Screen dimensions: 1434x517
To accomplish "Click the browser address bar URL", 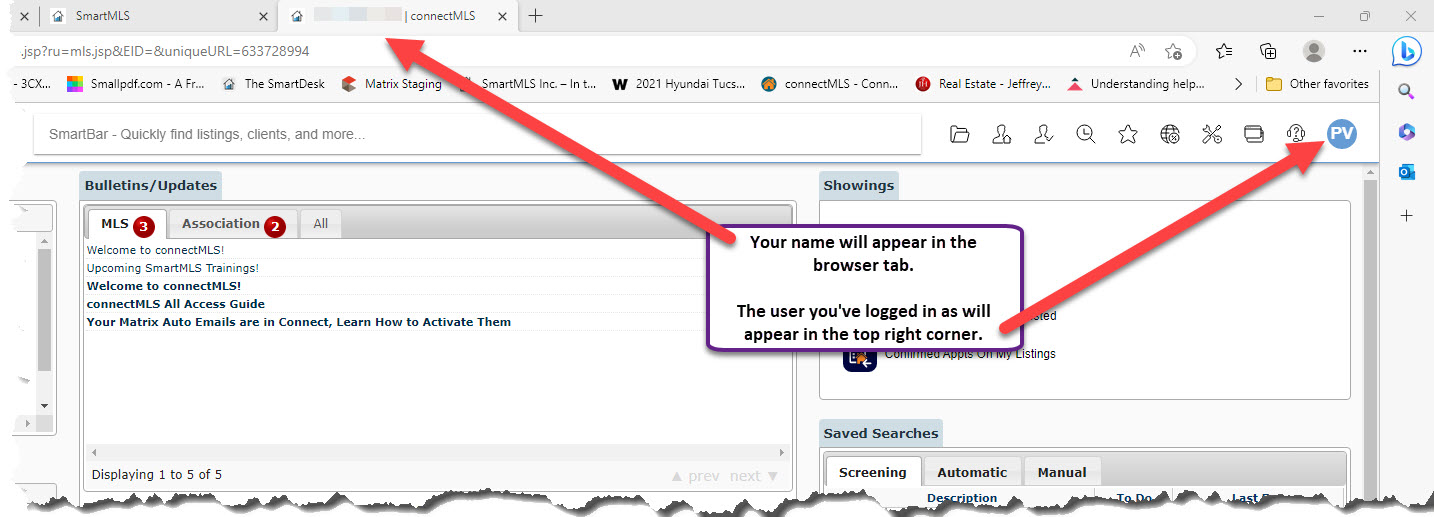I will click(x=165, y=51).
